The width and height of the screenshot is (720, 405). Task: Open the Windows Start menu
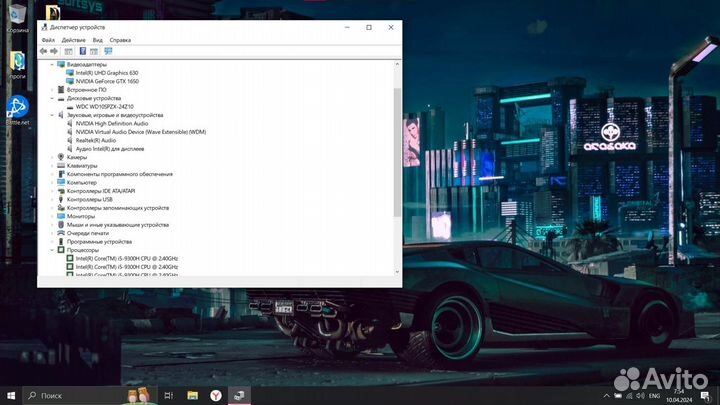(x=11, y=395)
